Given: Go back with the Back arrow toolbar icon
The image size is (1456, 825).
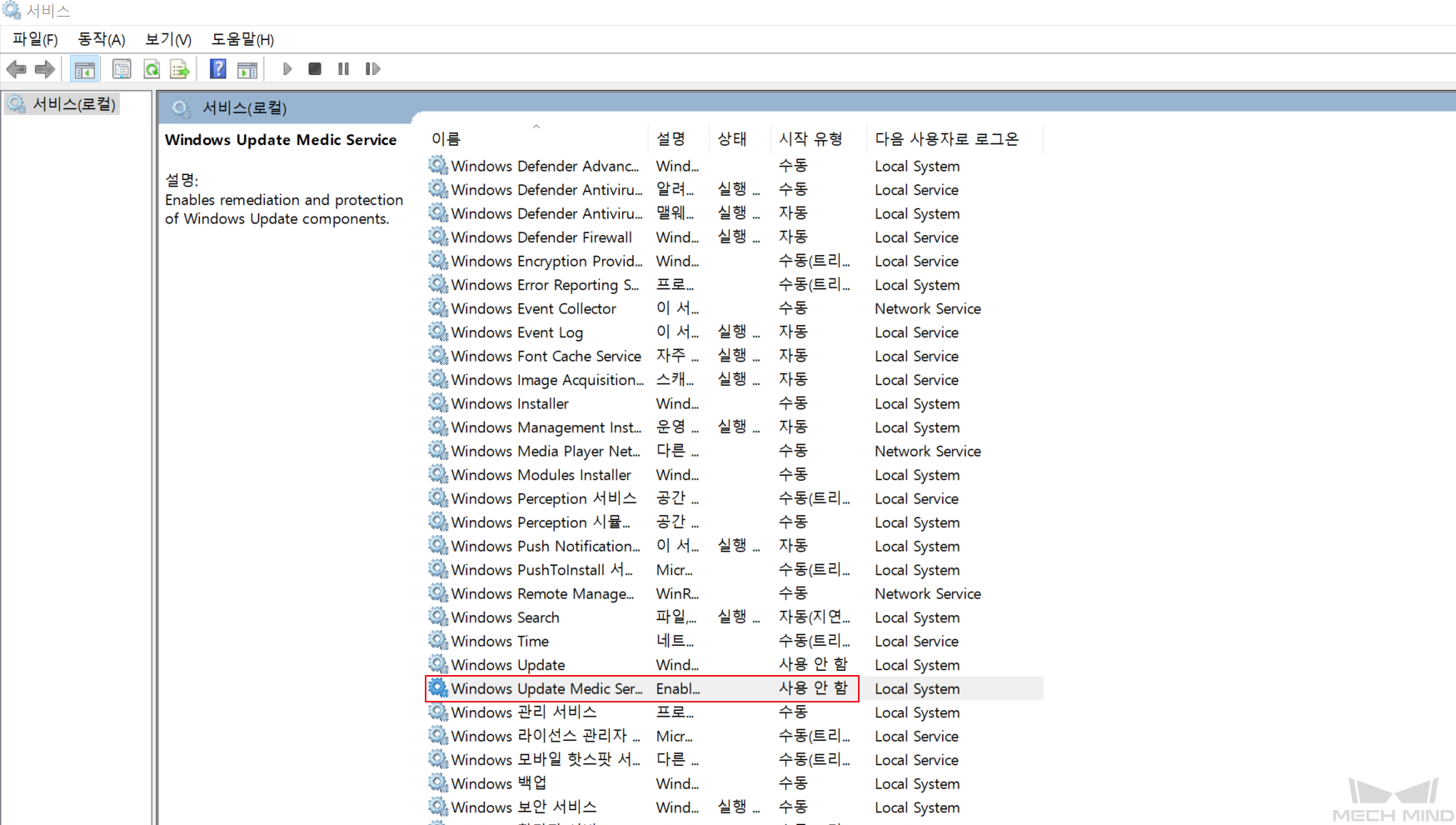Looking at the screenshot, I should 16,69.
